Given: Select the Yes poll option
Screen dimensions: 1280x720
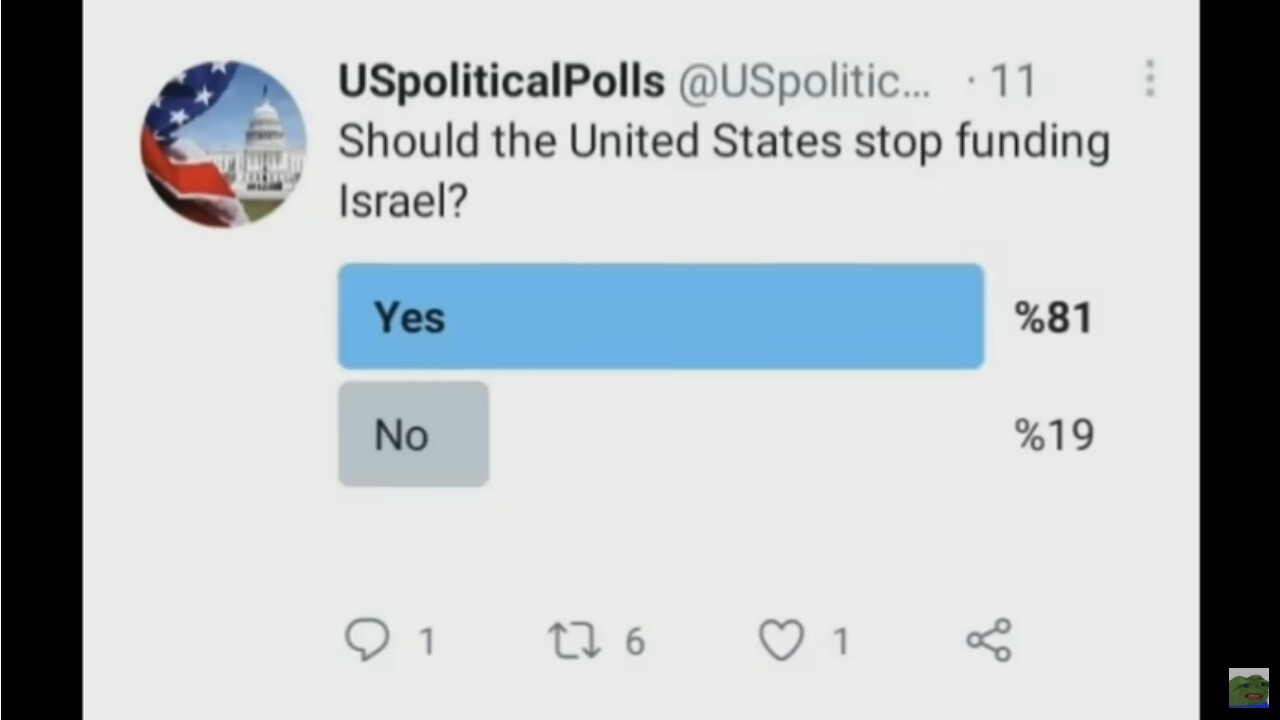Looking at the screenshot, I should pyautogui.click(x=661, y=317).
